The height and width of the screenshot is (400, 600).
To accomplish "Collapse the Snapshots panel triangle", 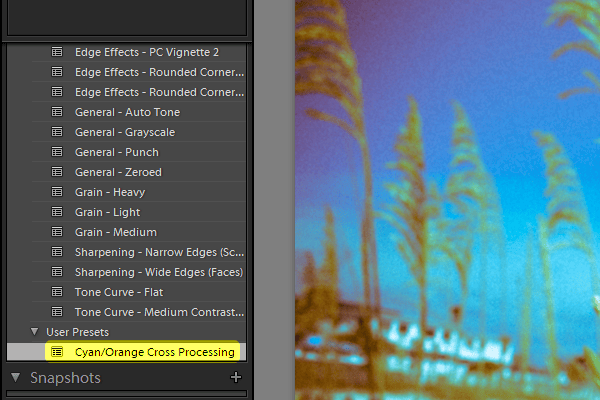I will click(15, 377).
